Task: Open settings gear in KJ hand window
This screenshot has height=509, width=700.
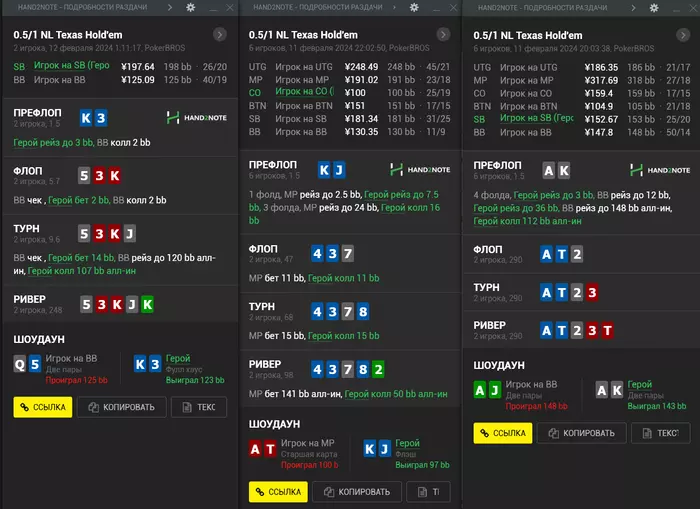Action: (414, 7)
